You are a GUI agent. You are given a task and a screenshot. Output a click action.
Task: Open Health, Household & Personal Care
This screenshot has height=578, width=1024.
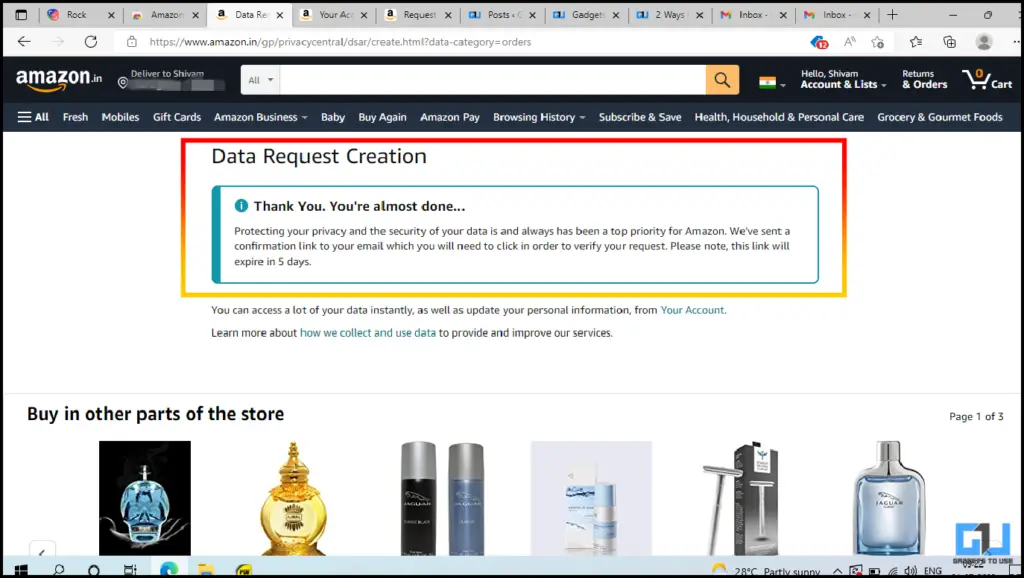[x=779, y=117]
